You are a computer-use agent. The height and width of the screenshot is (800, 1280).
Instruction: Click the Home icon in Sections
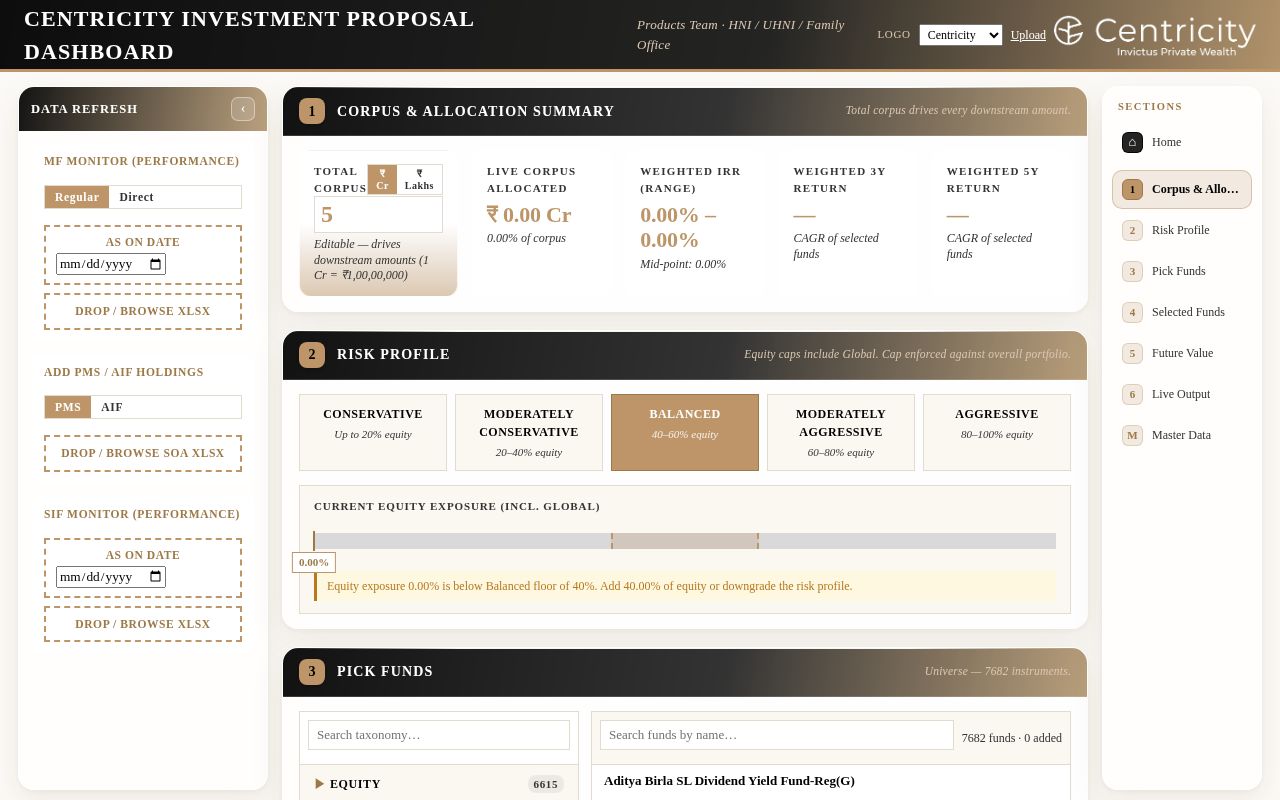tap(1132, 142)
